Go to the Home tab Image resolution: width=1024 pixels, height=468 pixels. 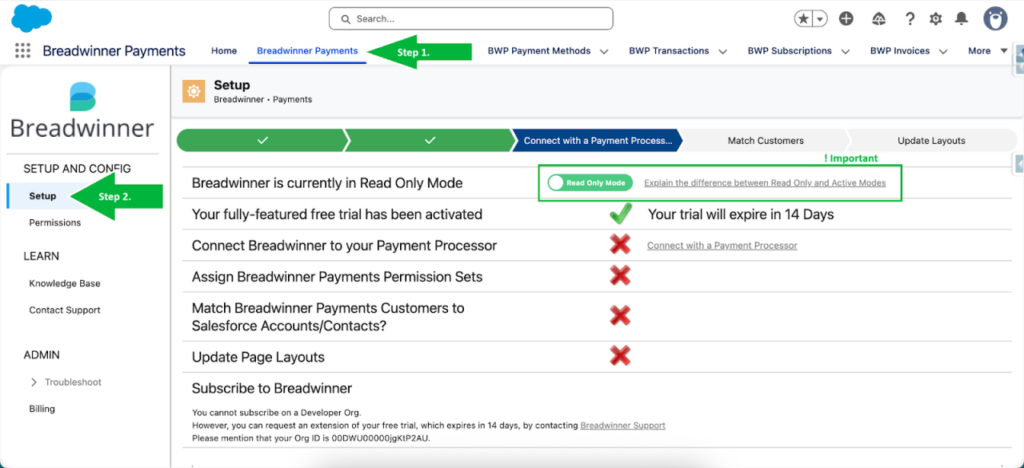(x=224, y=51)
